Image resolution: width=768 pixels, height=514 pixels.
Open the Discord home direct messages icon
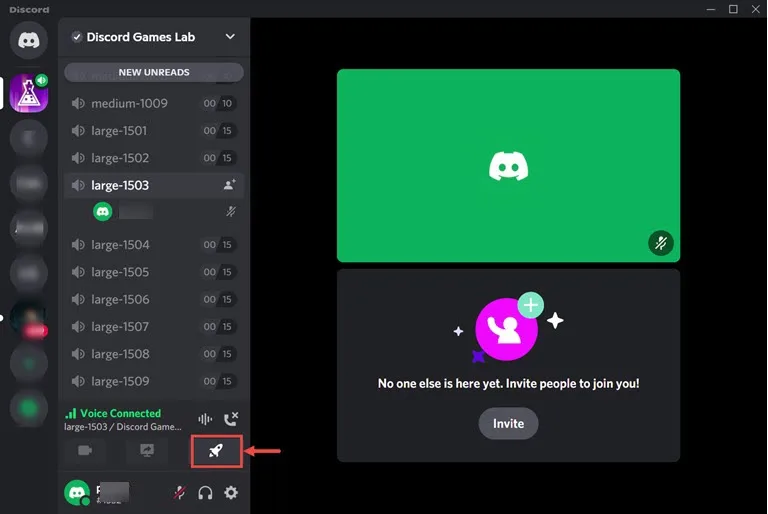[28, 40]
